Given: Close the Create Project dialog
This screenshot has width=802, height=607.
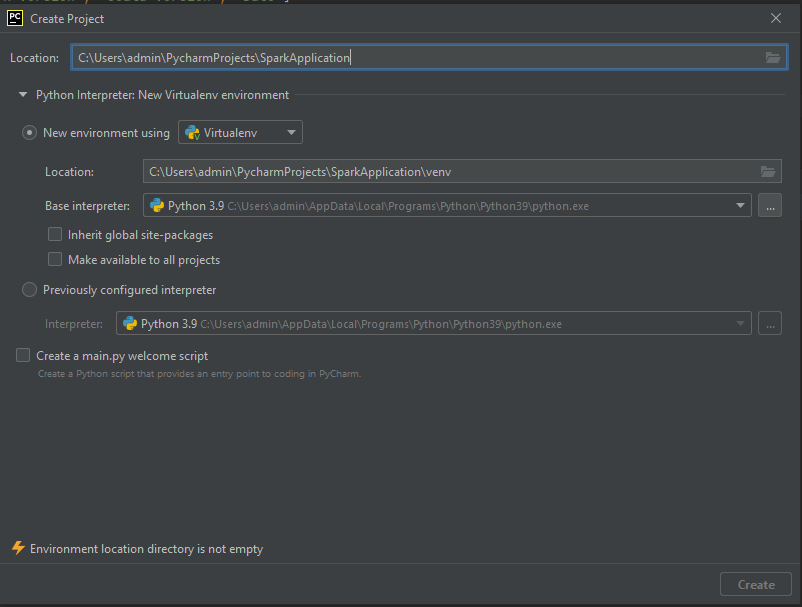Looking at the screenshot, I should (776, 18).
